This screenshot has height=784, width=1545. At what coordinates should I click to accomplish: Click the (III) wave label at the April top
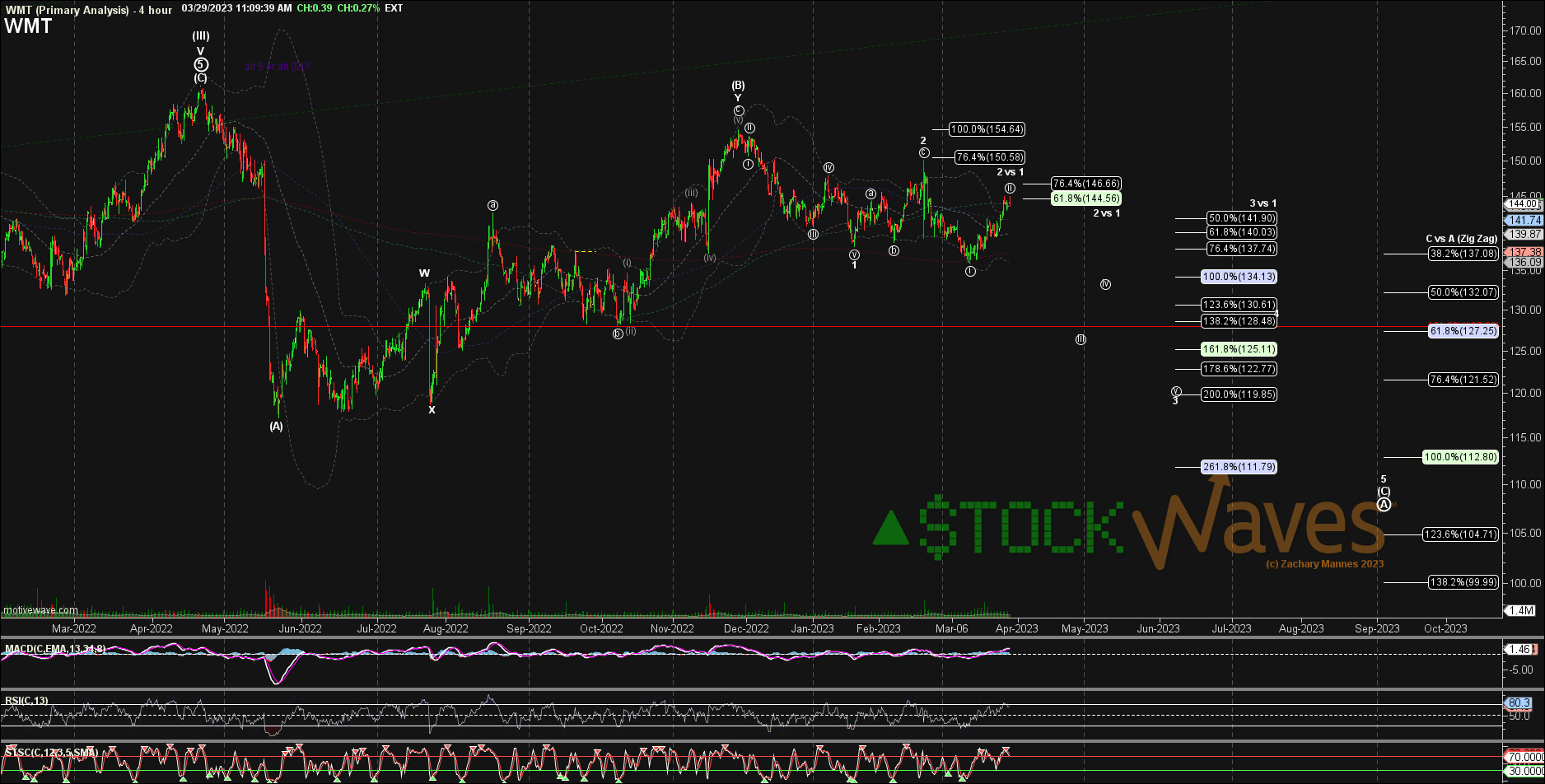[201, 36]
